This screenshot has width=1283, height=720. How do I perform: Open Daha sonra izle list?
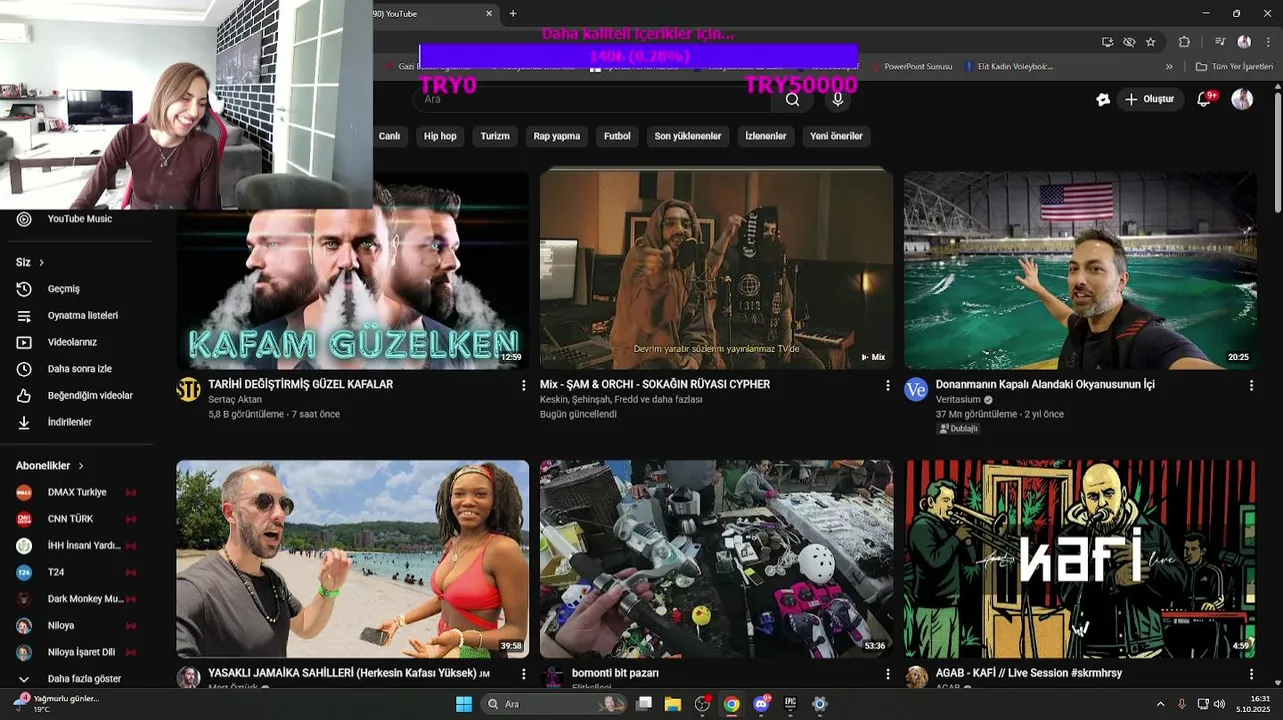(78, 369)
